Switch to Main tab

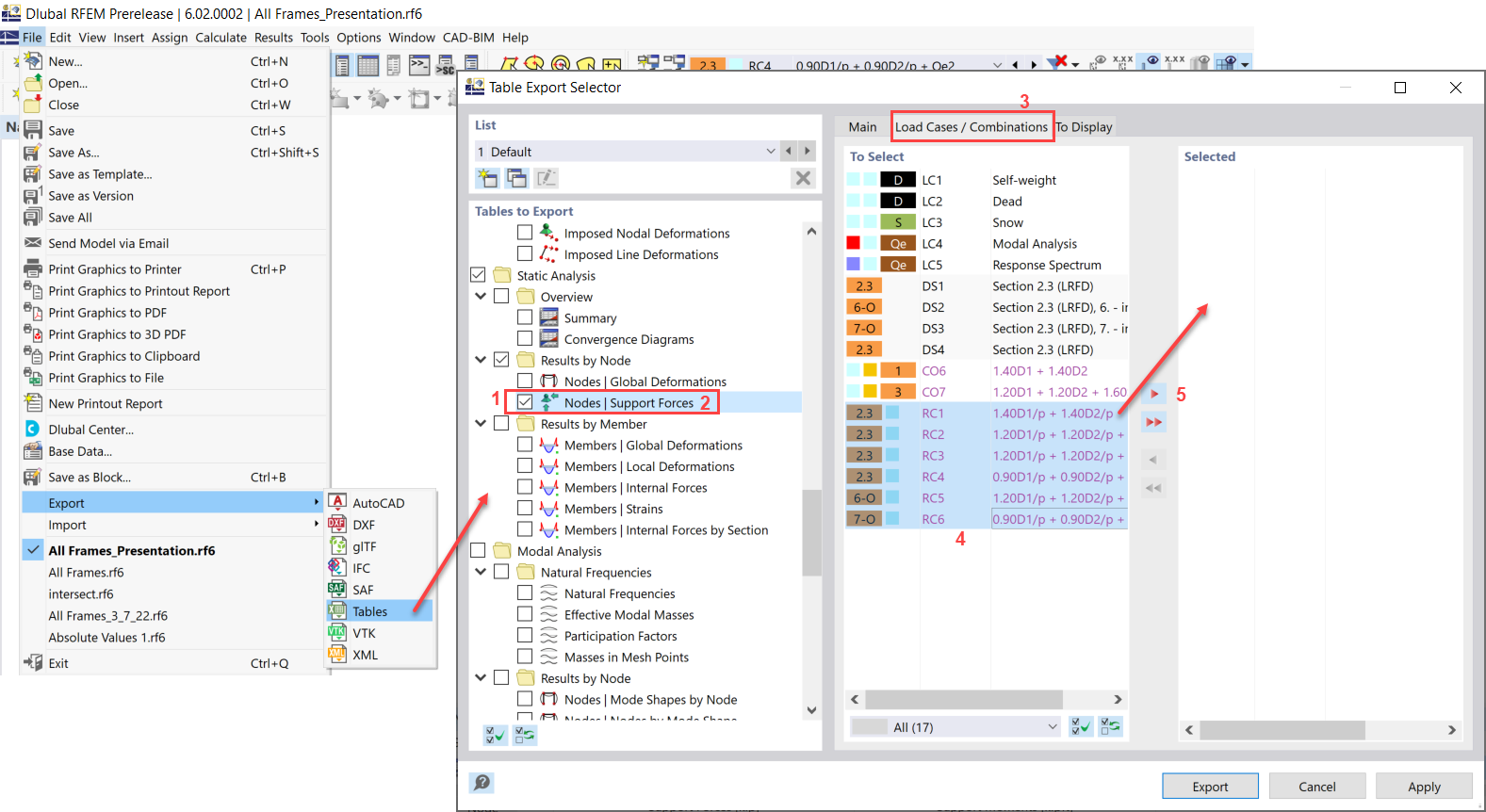point(862,126)
